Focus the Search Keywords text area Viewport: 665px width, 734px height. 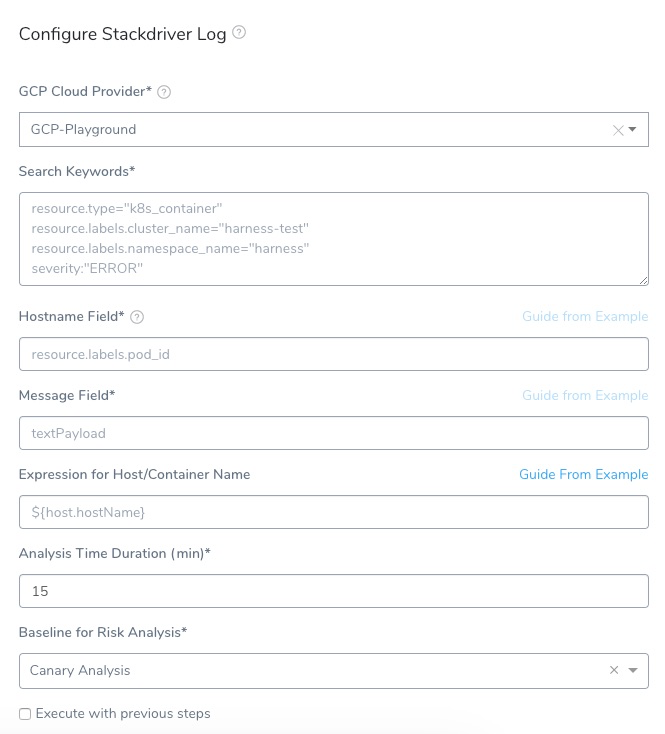point(334,239)
